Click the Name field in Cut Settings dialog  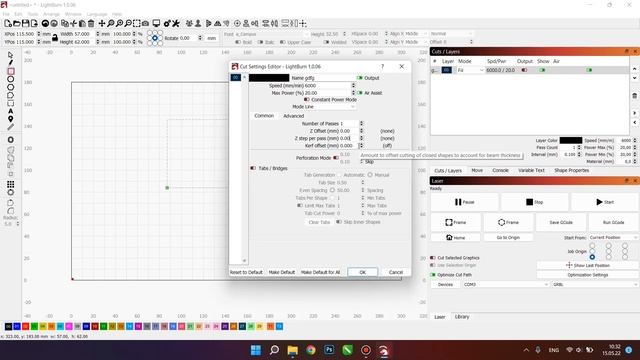tap(330, 78)
